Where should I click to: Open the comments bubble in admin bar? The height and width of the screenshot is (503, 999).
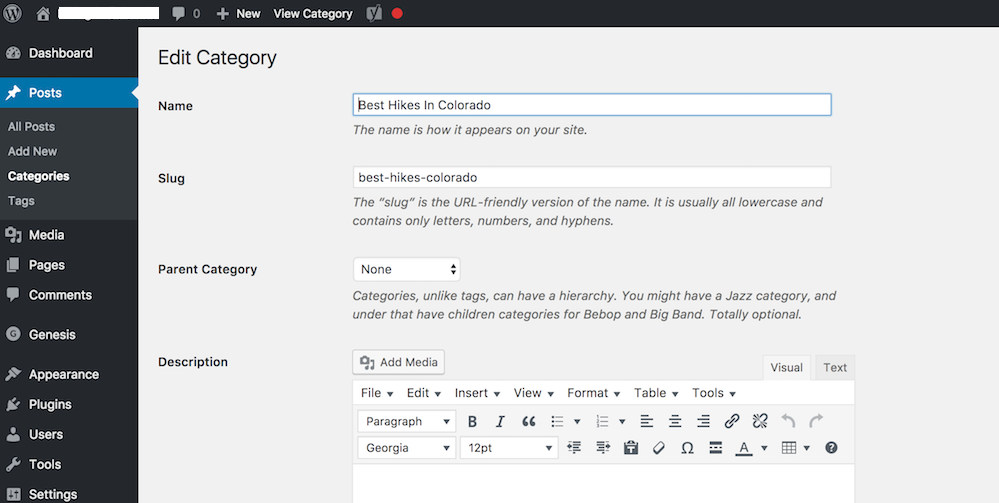pyautogui.click(x=178, y=13)
